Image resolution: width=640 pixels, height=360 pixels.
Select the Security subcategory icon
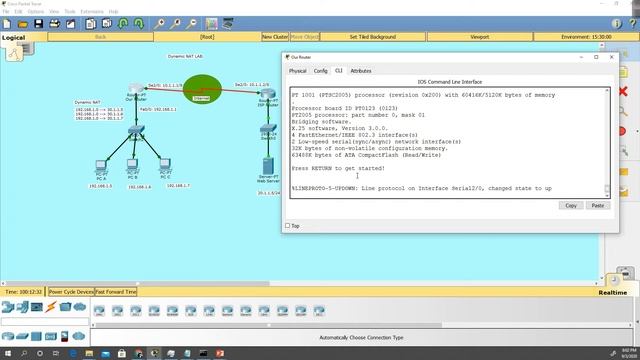[64, 336]
